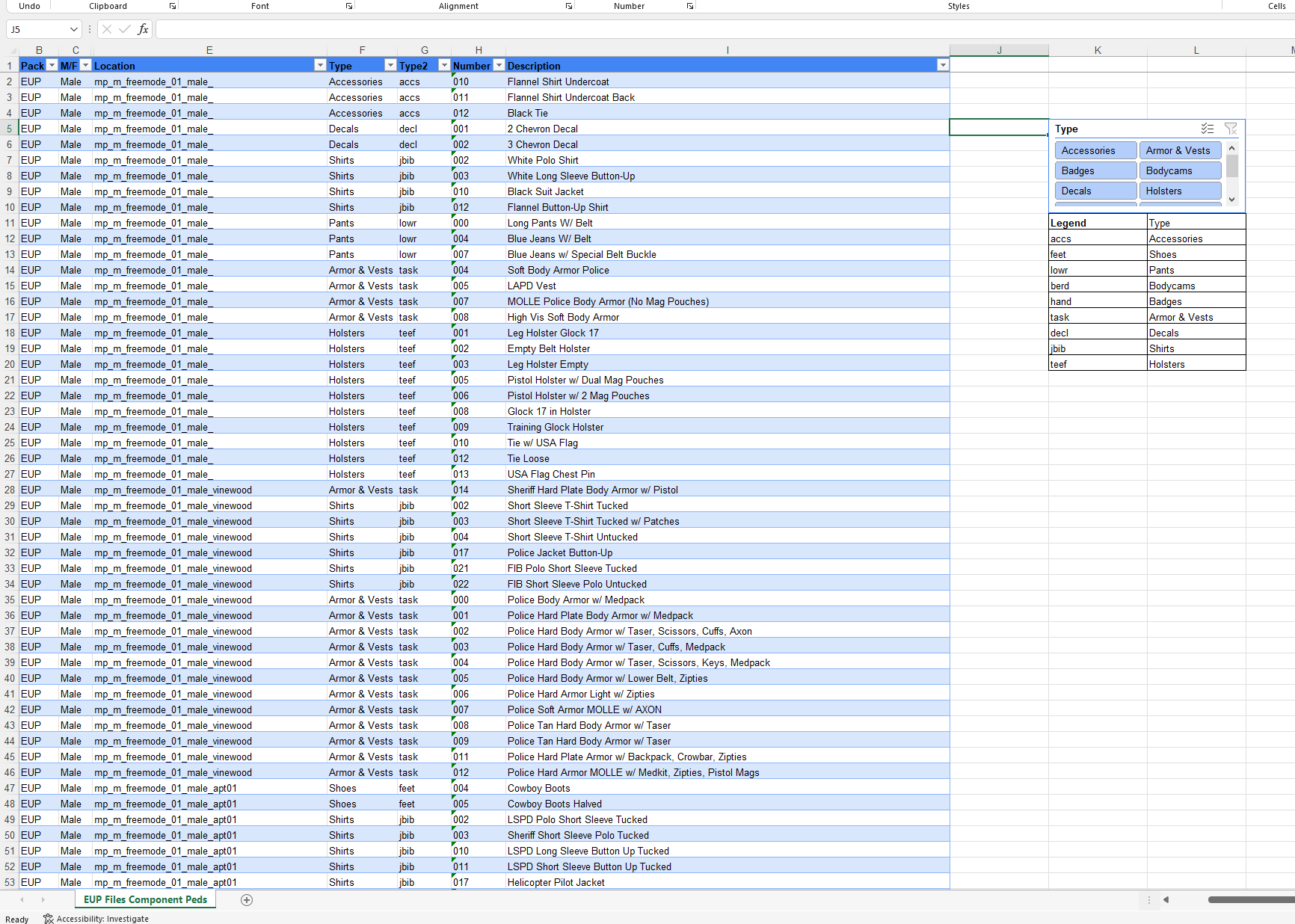Open the Alignment settings dialog launcher
Image resolution: width=1295 pixels, height=924 pixels.
click(568, 6)
